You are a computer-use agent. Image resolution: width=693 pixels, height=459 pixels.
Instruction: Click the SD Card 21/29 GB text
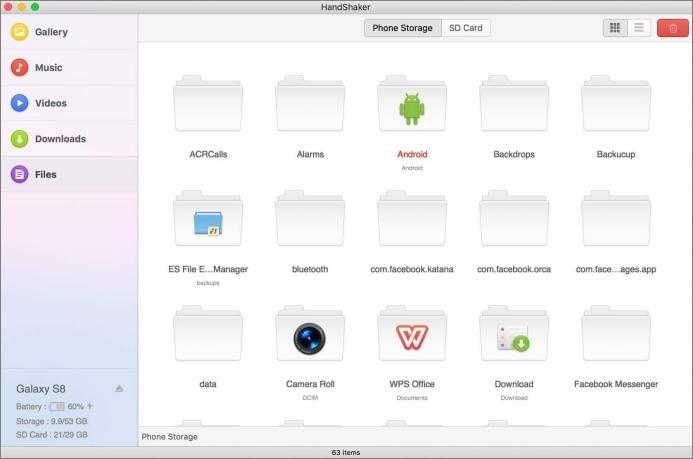tap(52, 435)
